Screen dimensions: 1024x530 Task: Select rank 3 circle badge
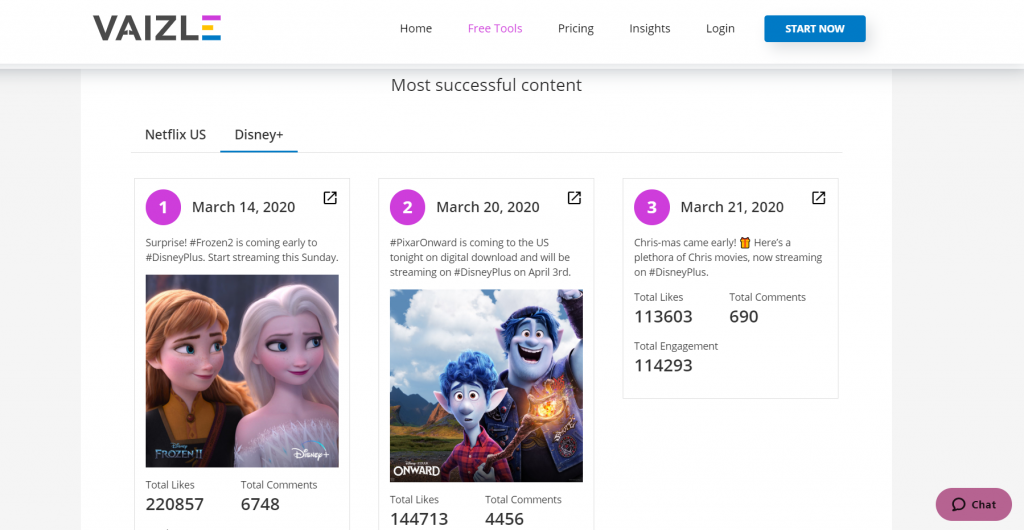point(652,207)
